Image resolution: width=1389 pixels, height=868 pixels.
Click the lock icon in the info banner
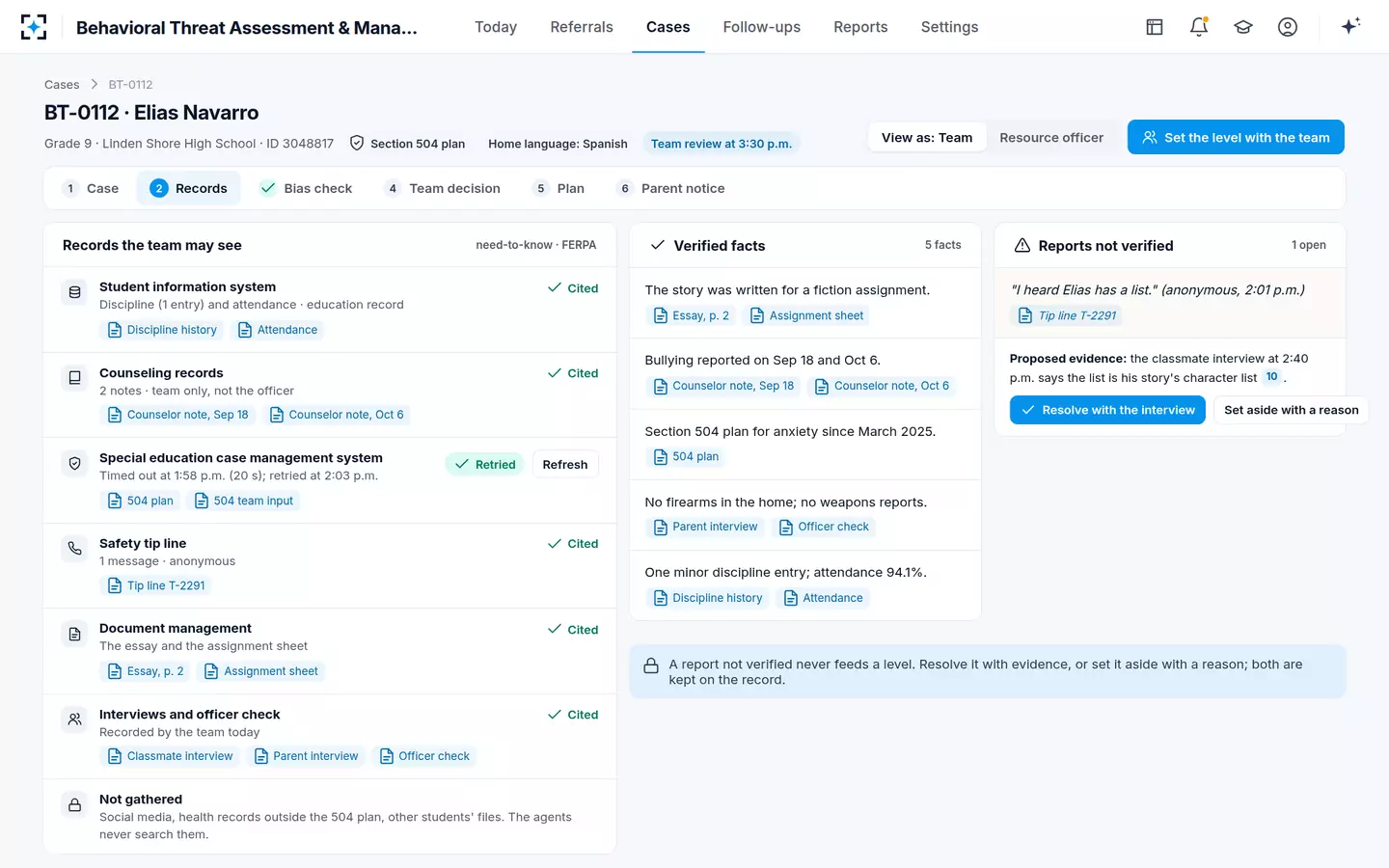click(x=651, y=665)
